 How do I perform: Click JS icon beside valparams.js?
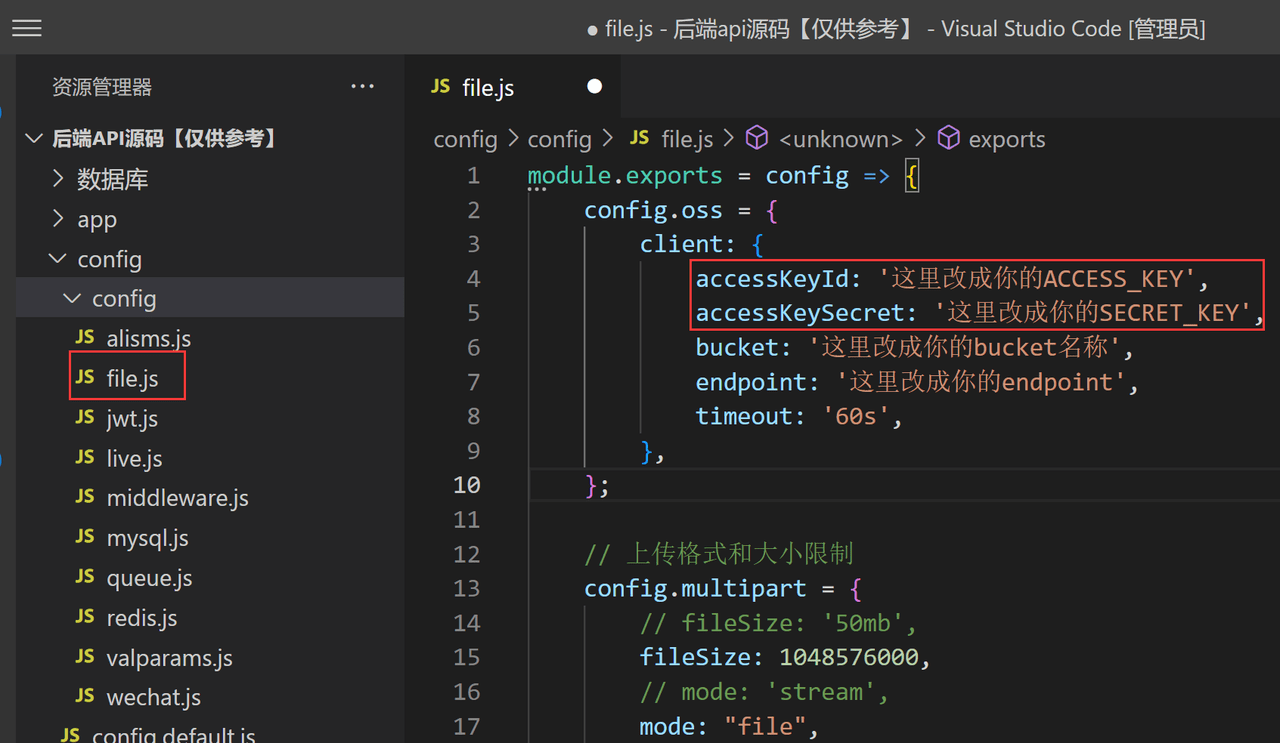[x=85, y=657]
